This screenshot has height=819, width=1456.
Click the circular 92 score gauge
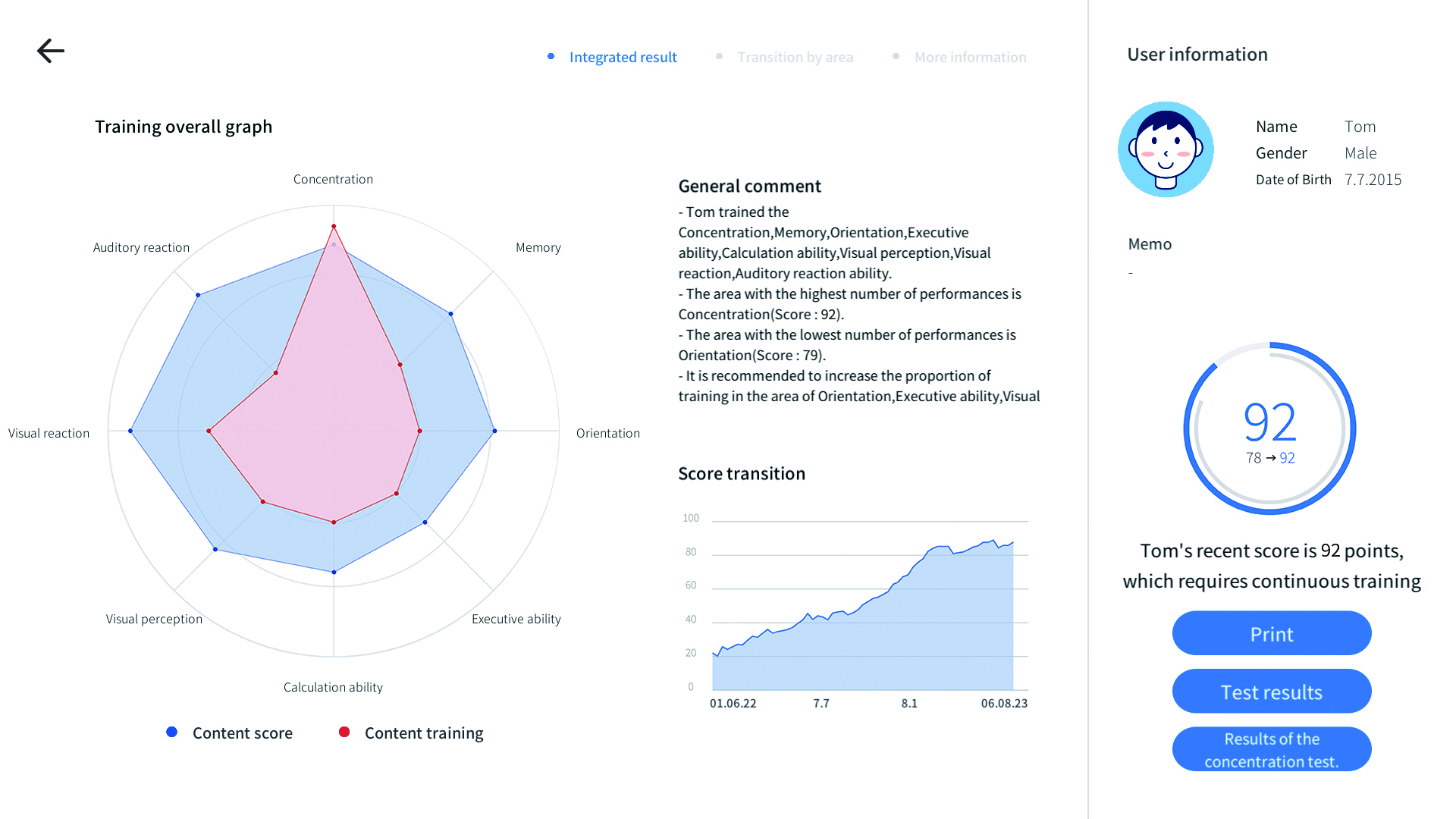pos(1270,428)
